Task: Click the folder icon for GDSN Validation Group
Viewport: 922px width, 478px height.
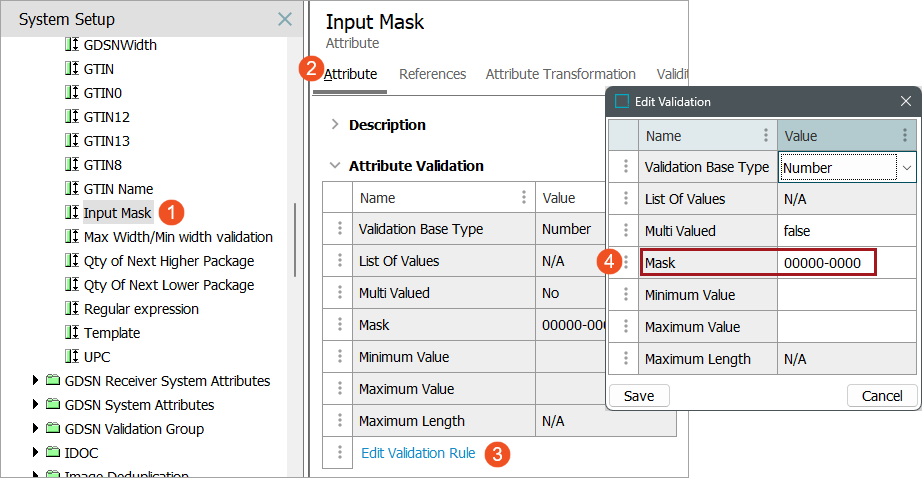Action: pos(54,429)
